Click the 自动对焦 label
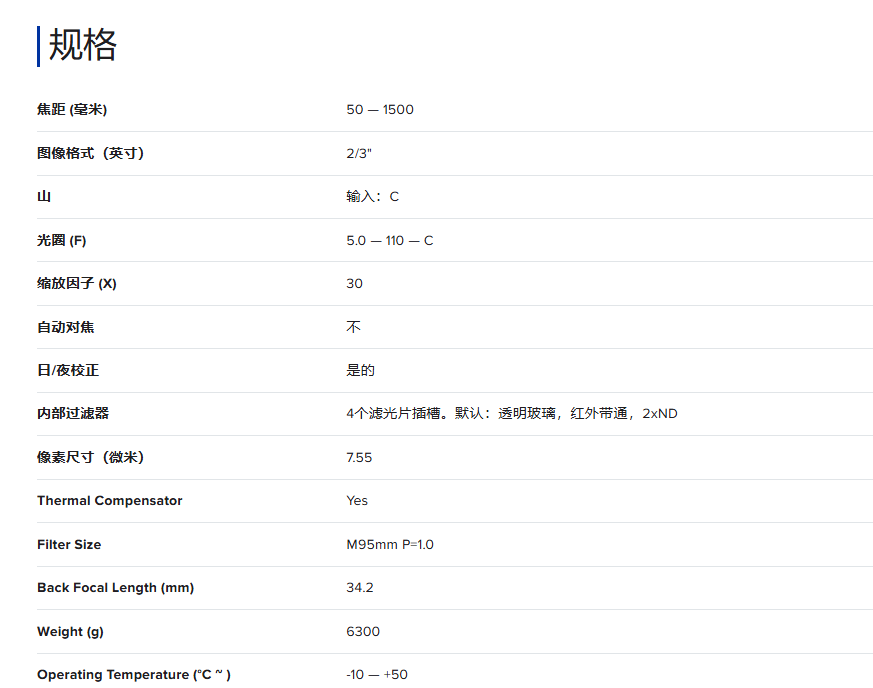The width and height of the screenshot is (873, 688). point(66,327)
